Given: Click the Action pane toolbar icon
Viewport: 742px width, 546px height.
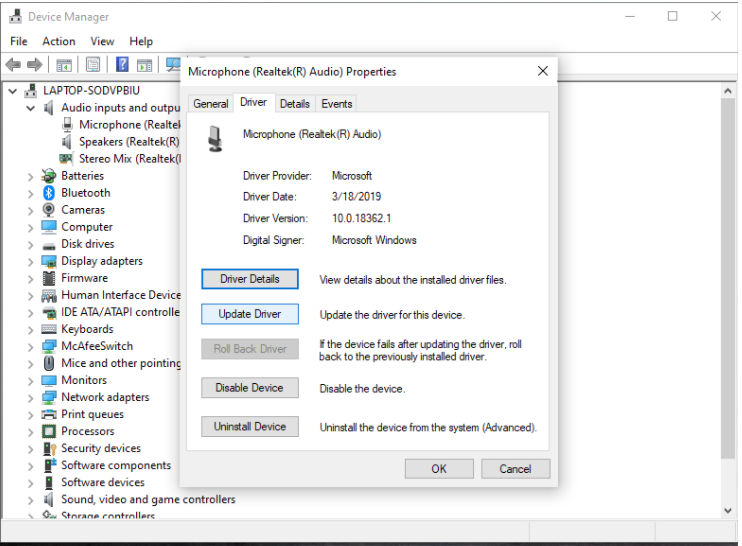Looking at the screenshot, I should 144,64.
